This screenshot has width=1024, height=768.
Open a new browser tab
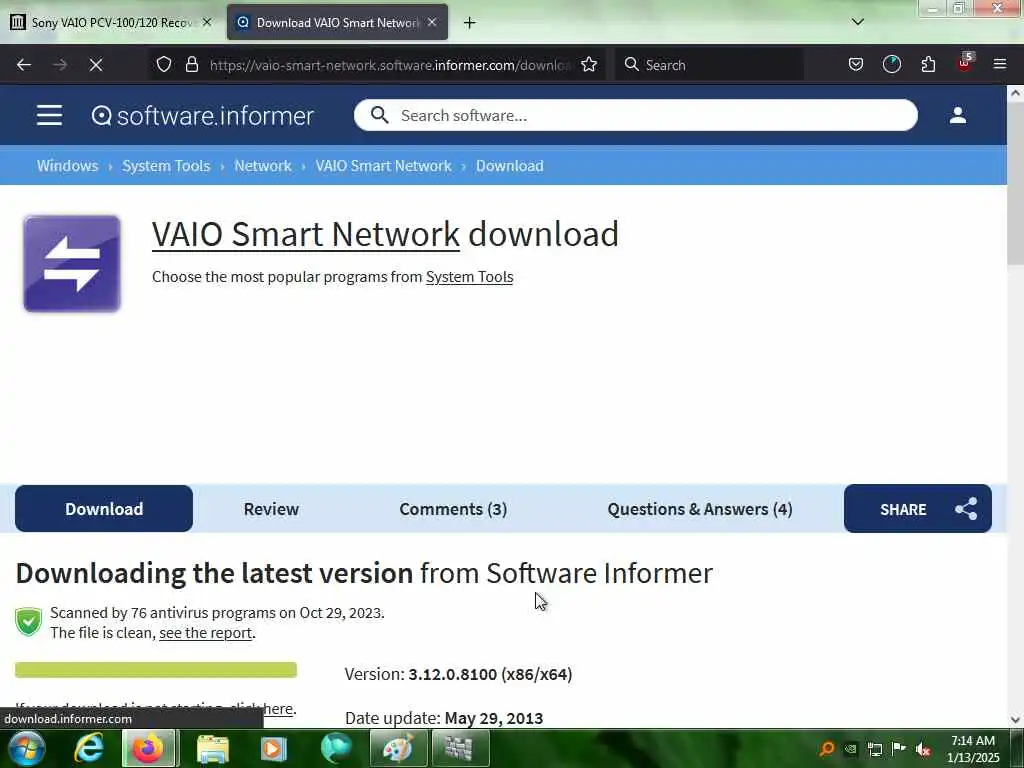(x=469, y=23)
